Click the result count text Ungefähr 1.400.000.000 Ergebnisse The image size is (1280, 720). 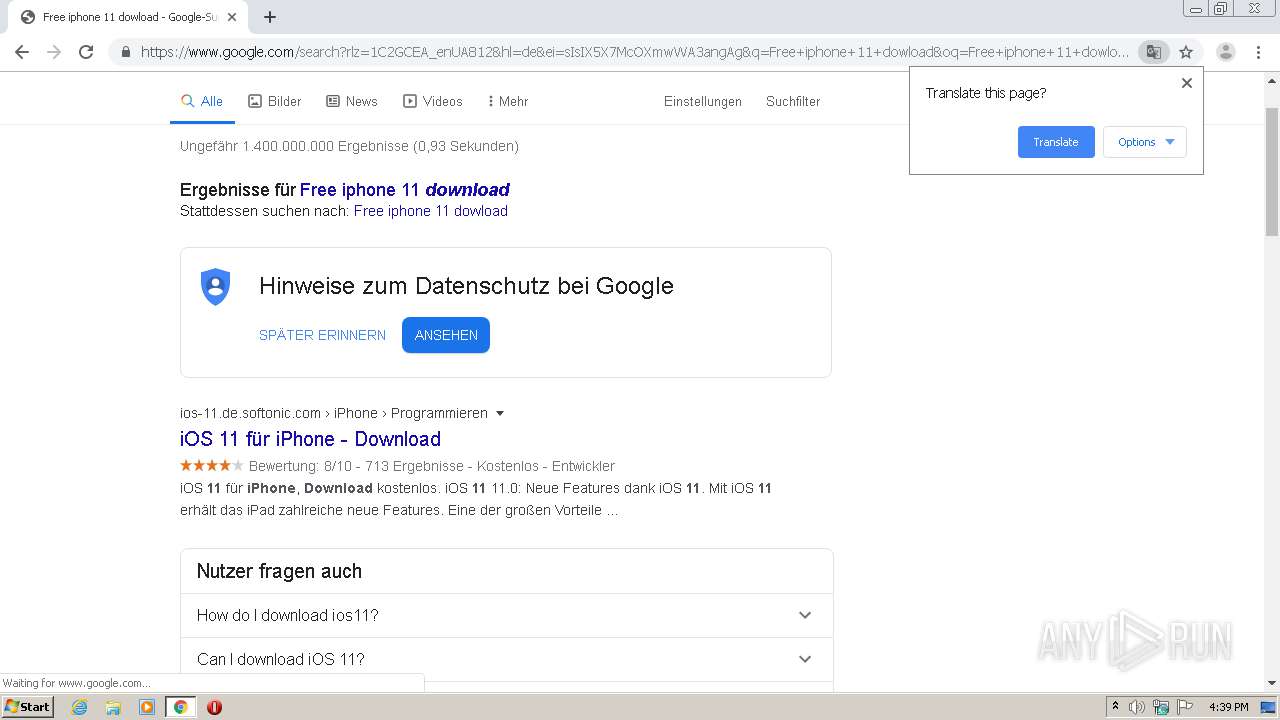point(349,146)
